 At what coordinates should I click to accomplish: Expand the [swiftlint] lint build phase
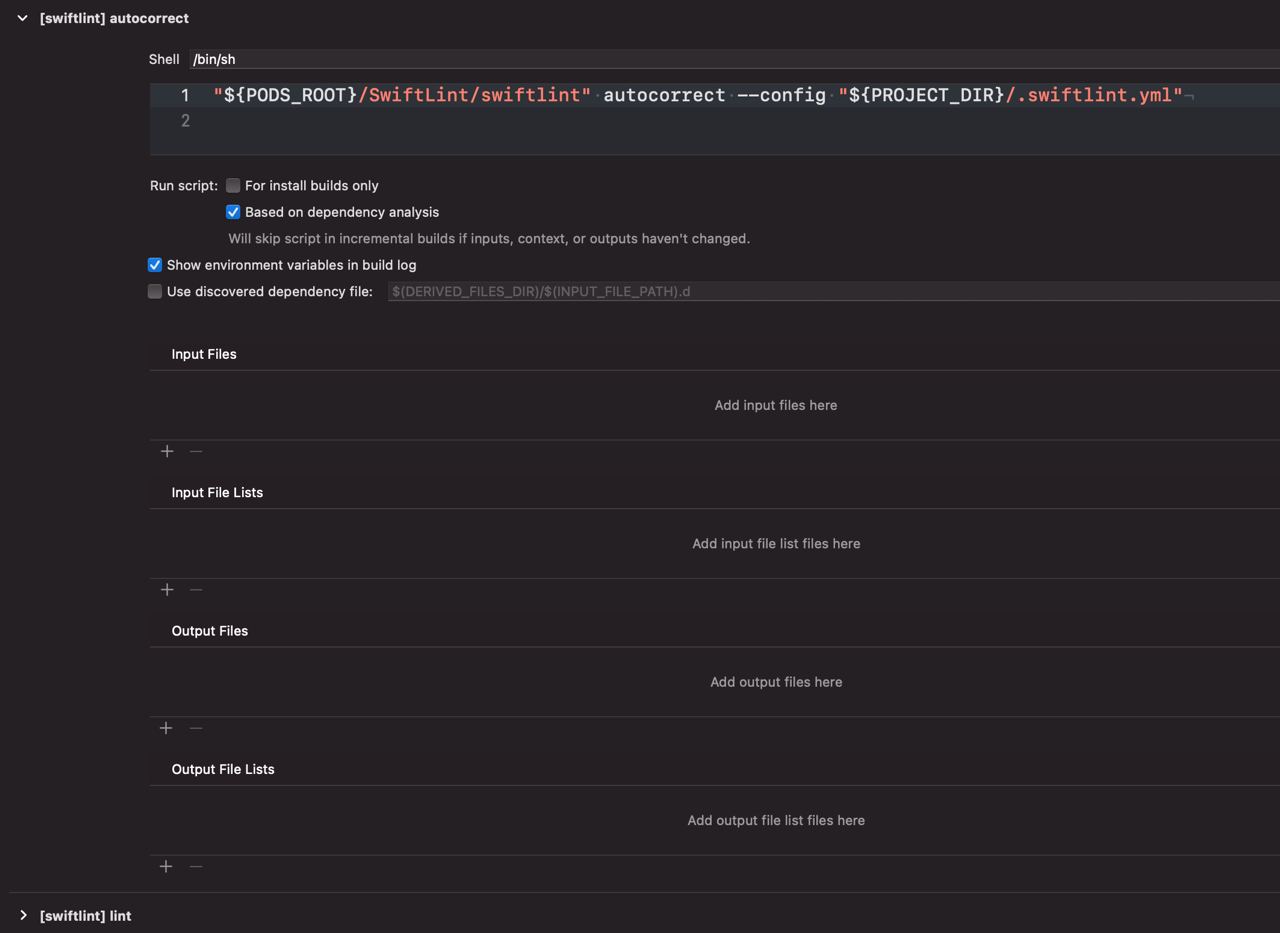(23, 915)
